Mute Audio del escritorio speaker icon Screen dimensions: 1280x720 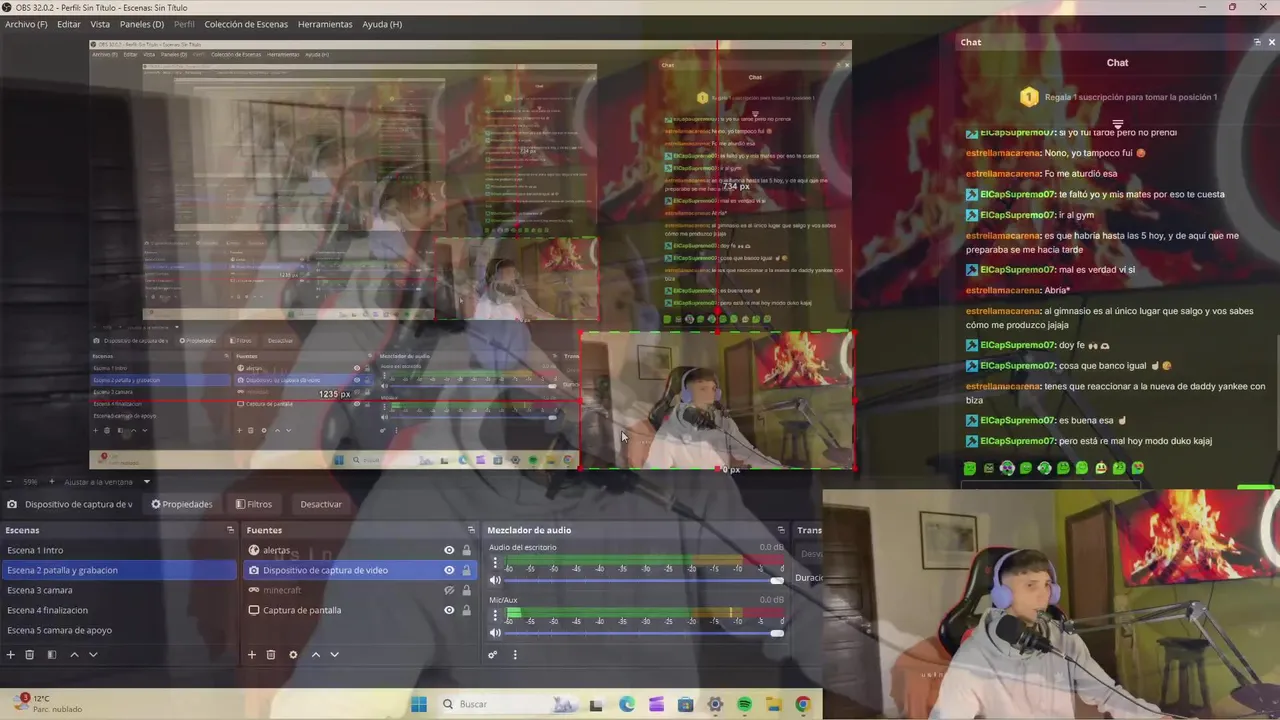495,581
